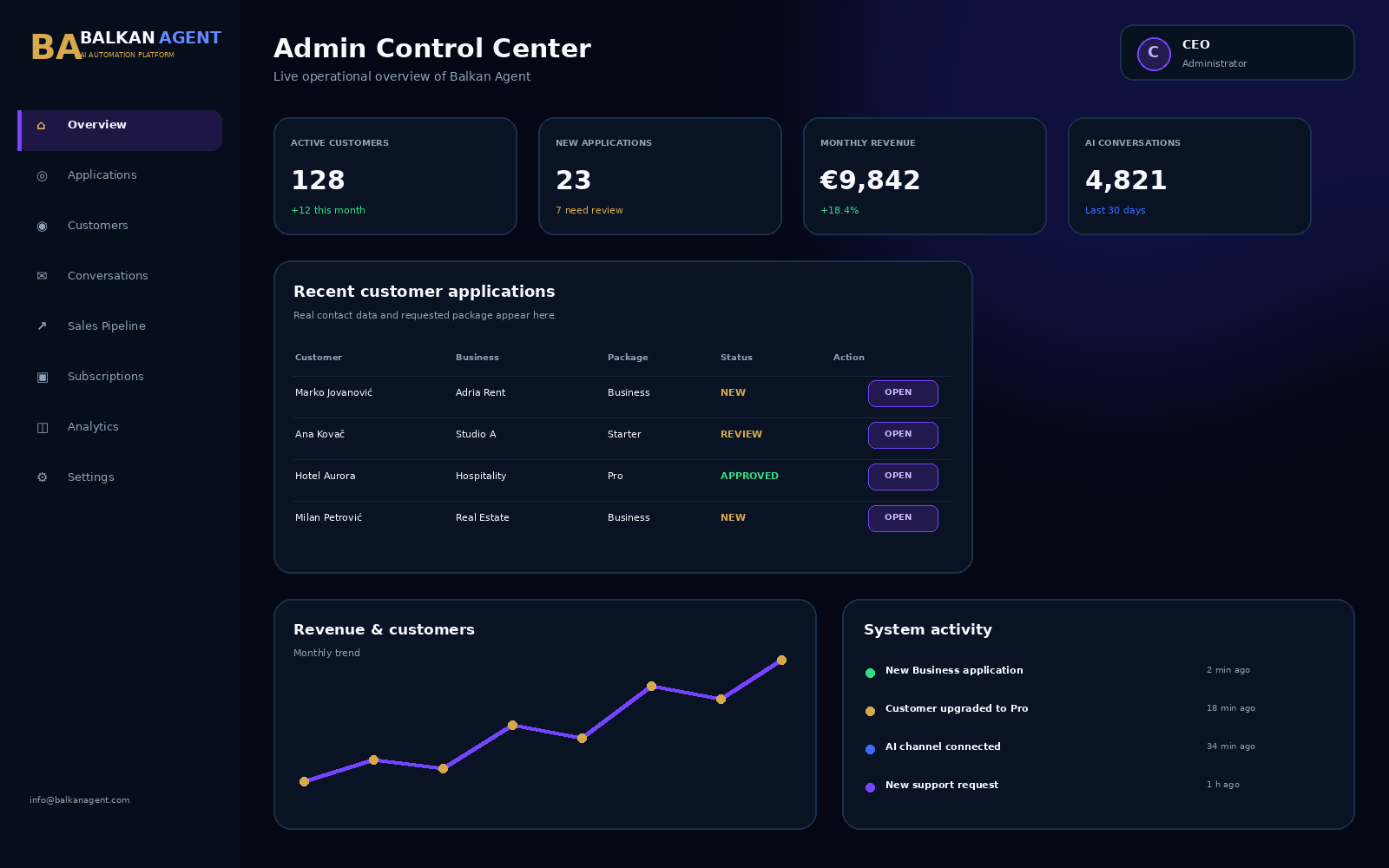The height and width of the screenshot is (868, 1389).
Task: Click the info@balkanagent.com email link
Action: pyautogui.click(x=80, y=800)
